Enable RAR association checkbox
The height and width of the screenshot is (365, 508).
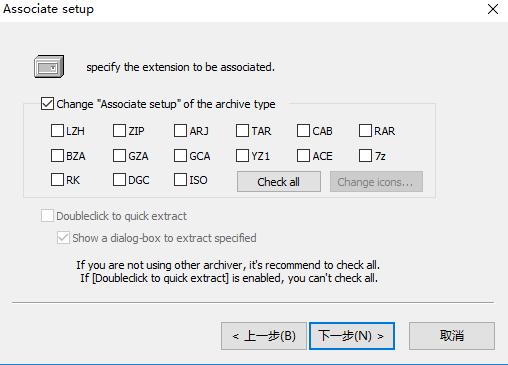click(x=365, y=131)
